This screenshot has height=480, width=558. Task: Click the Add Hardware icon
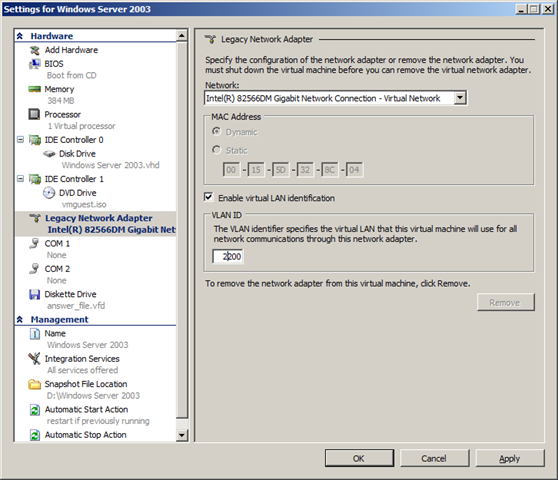coord(35,50)
